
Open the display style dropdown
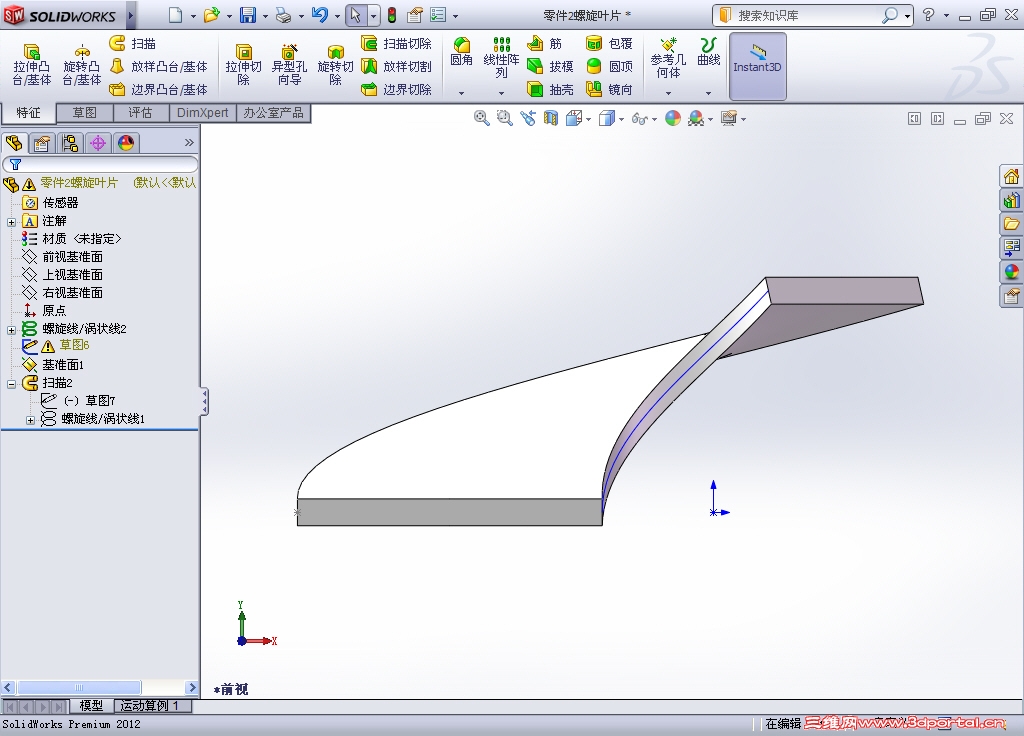pos(621,120)
